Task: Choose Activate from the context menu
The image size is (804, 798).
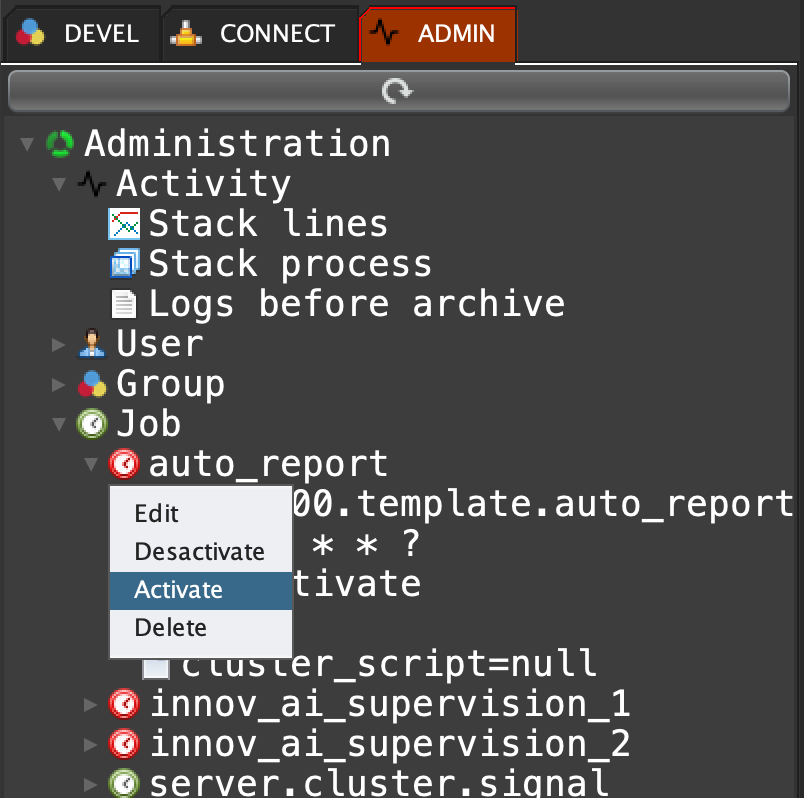Action: pyautogui.click(x=178, y=590)
